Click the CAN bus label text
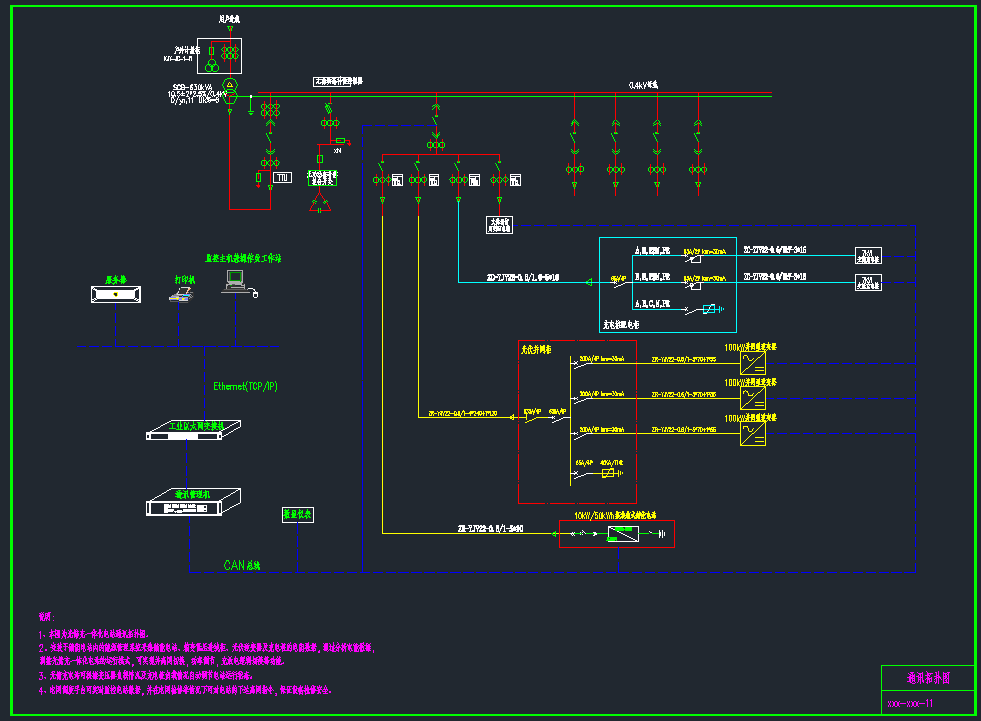Viewport: 981px width, 721px height. 241,565
